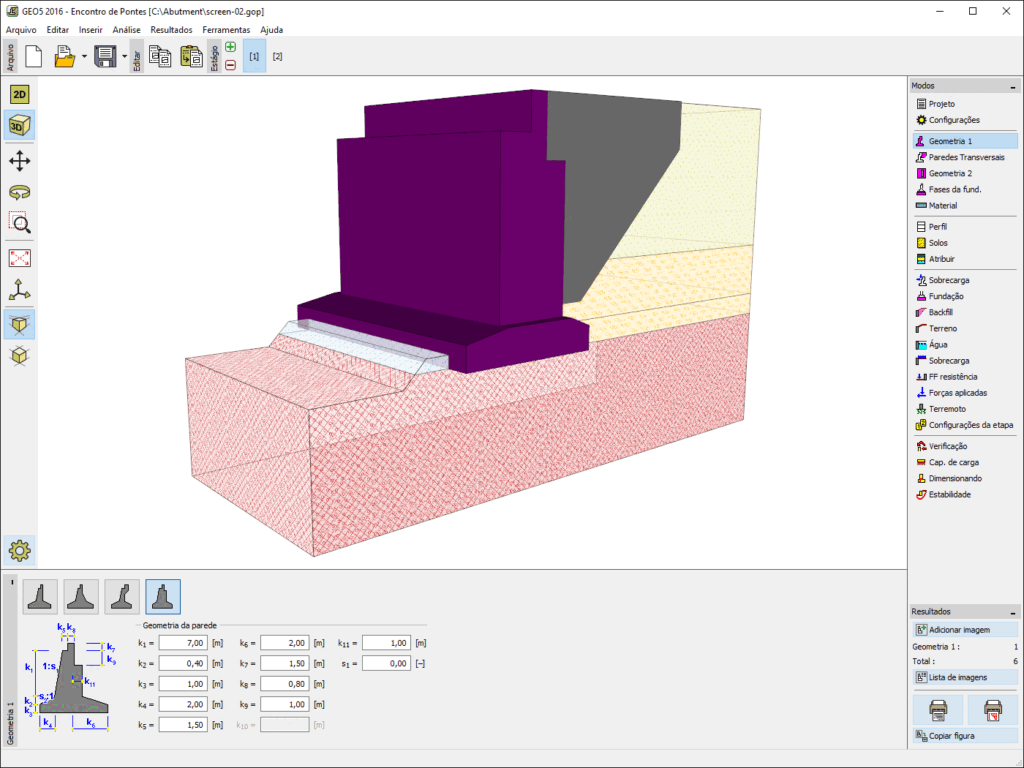Viewport: 1024px width, 768px height.
Task: Switch to 2D view mode
Action: pyautogui.click(x=20, y=95)
